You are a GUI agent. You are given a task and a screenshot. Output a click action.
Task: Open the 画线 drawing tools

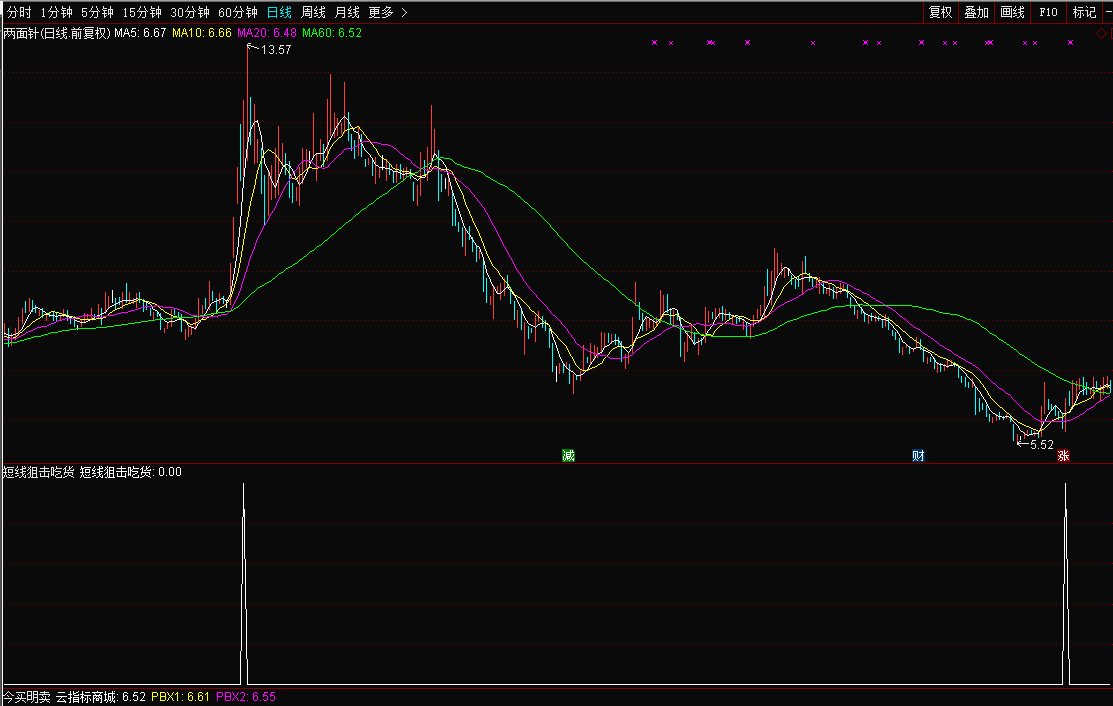click(x=1012, y=12)
